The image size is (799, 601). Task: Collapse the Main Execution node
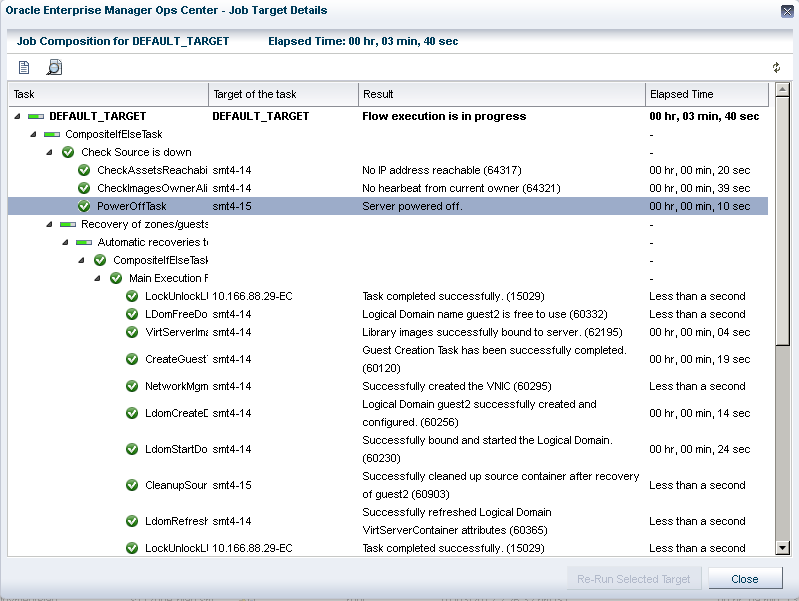coord(97,278)
